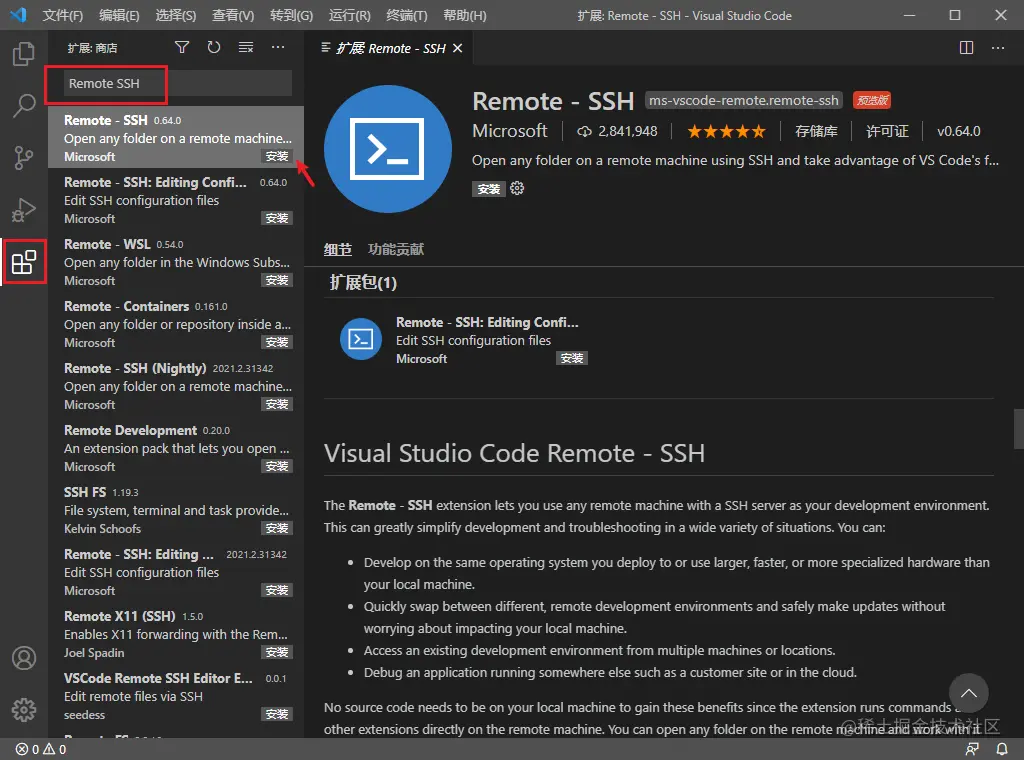Screen dimensions: 1024x760
Task: Switch to the 功能贡献 tab
Action: (x=396, y=249)
